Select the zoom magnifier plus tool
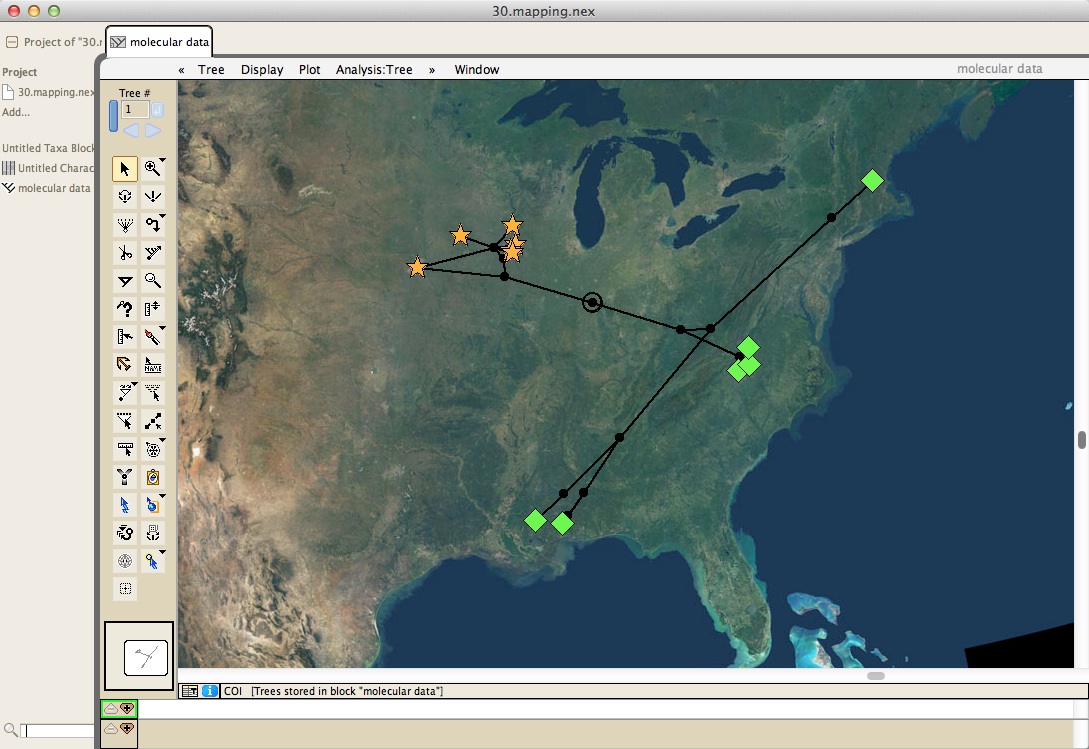The image size is (1089, 749). click(153, 169)
